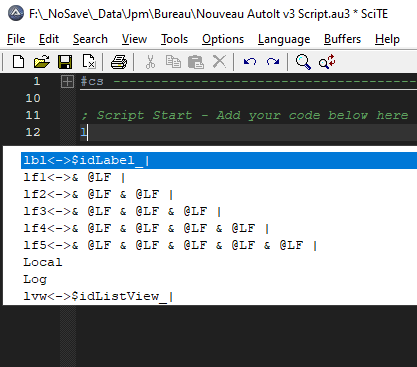Open the Edit menu

click(x=49, y=39)
